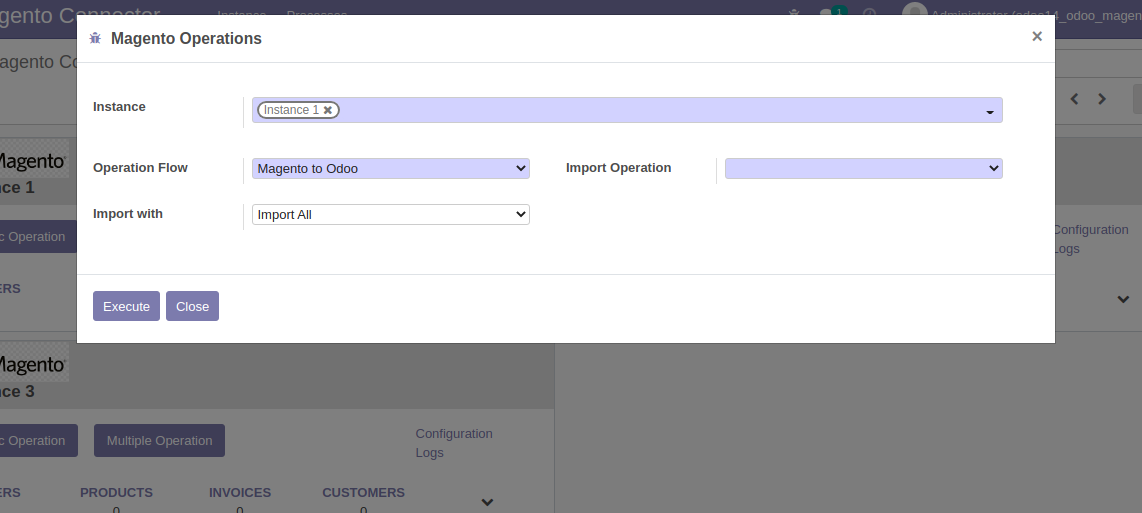Go to previous record using left arrow
The image size is (1142, 513).
(x=1075, y=99)
